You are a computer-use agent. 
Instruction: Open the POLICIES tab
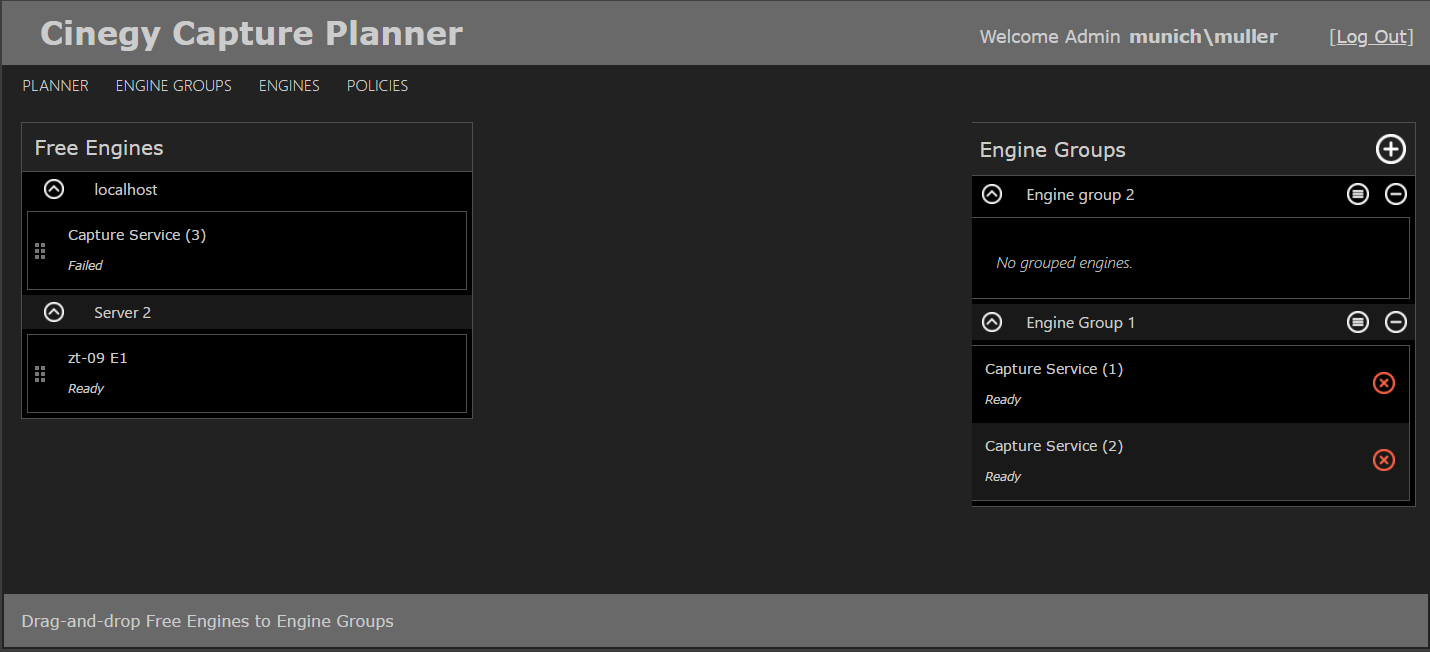(x=377, y=85)
